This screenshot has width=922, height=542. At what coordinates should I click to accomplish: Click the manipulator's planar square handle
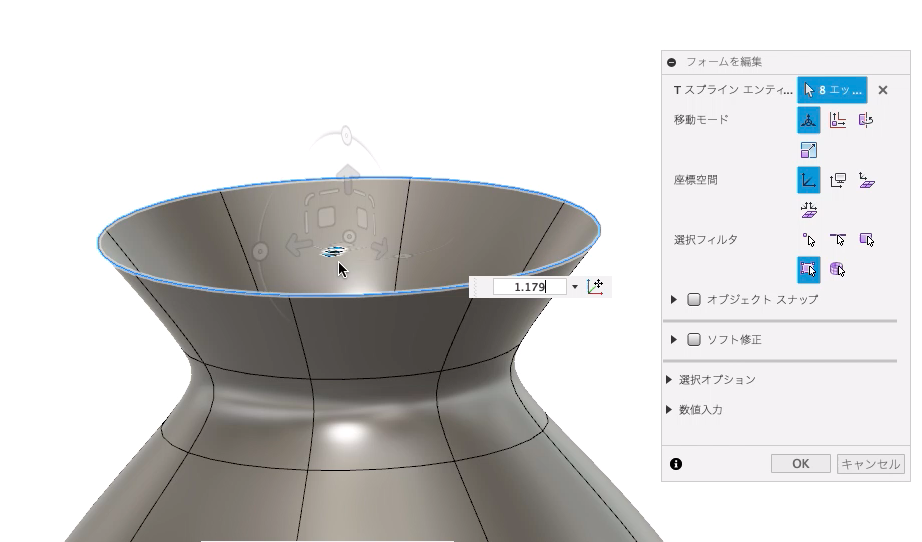click(x=326, y=217)
